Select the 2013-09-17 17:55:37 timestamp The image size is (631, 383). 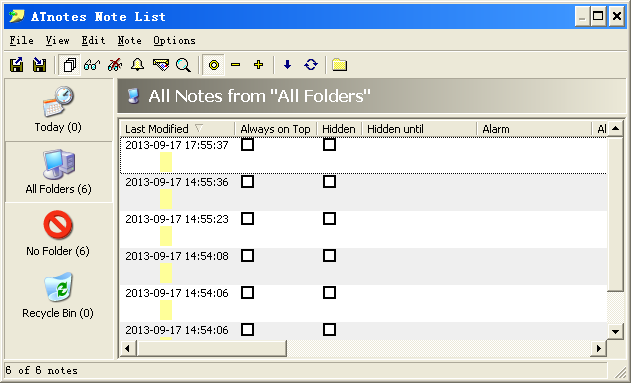(x=177, y=145)
